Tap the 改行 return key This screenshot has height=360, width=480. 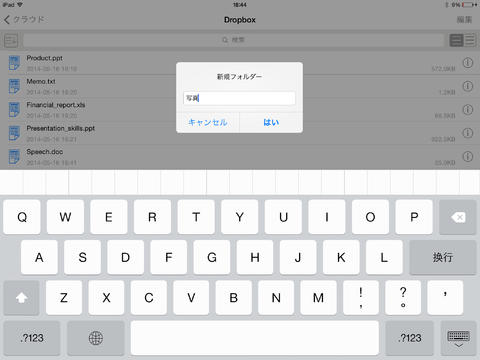tap(443, 257)
